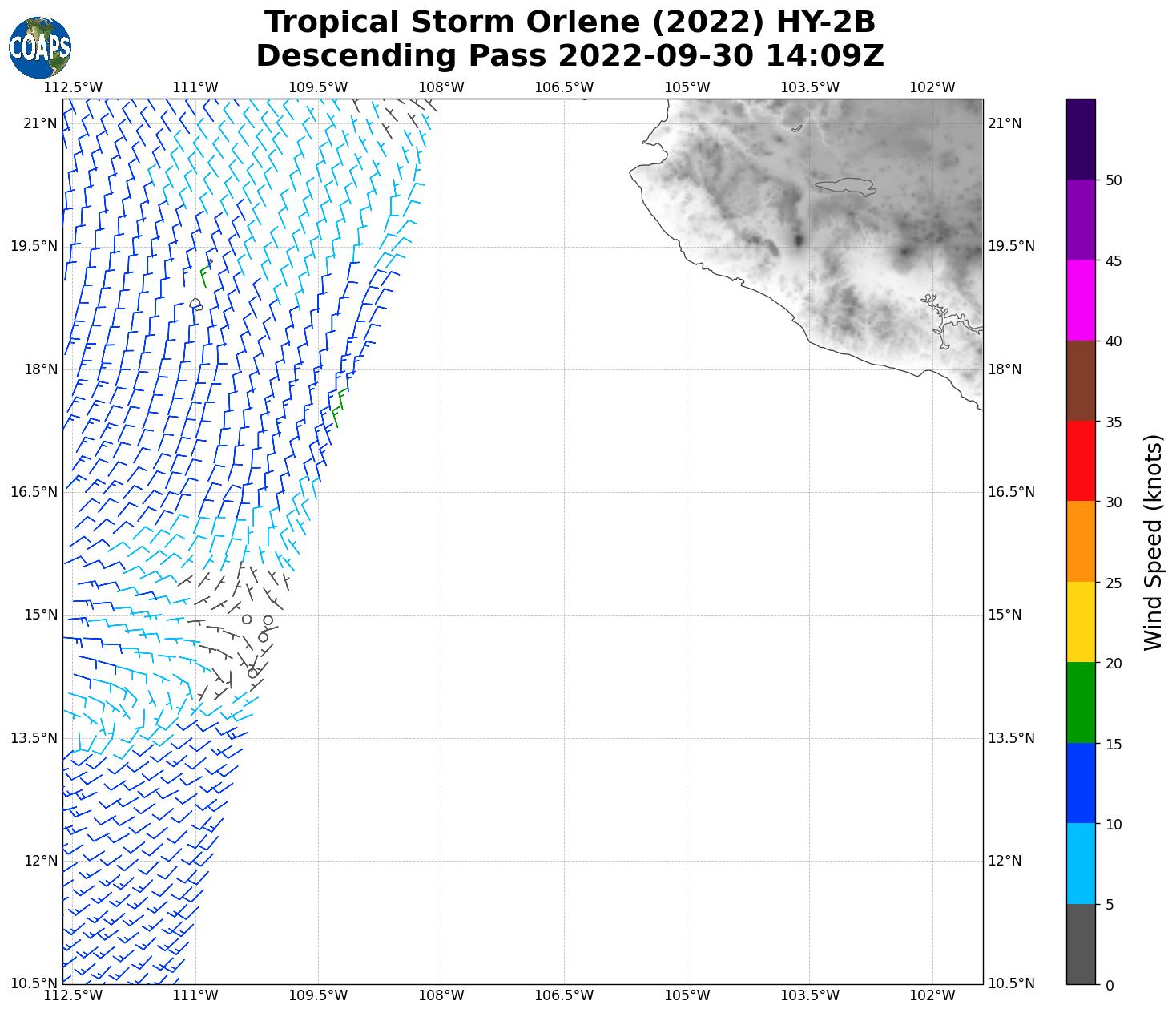Click the green wind barb near Socorro Island
1176x1013 pixels.
point(205,272)
